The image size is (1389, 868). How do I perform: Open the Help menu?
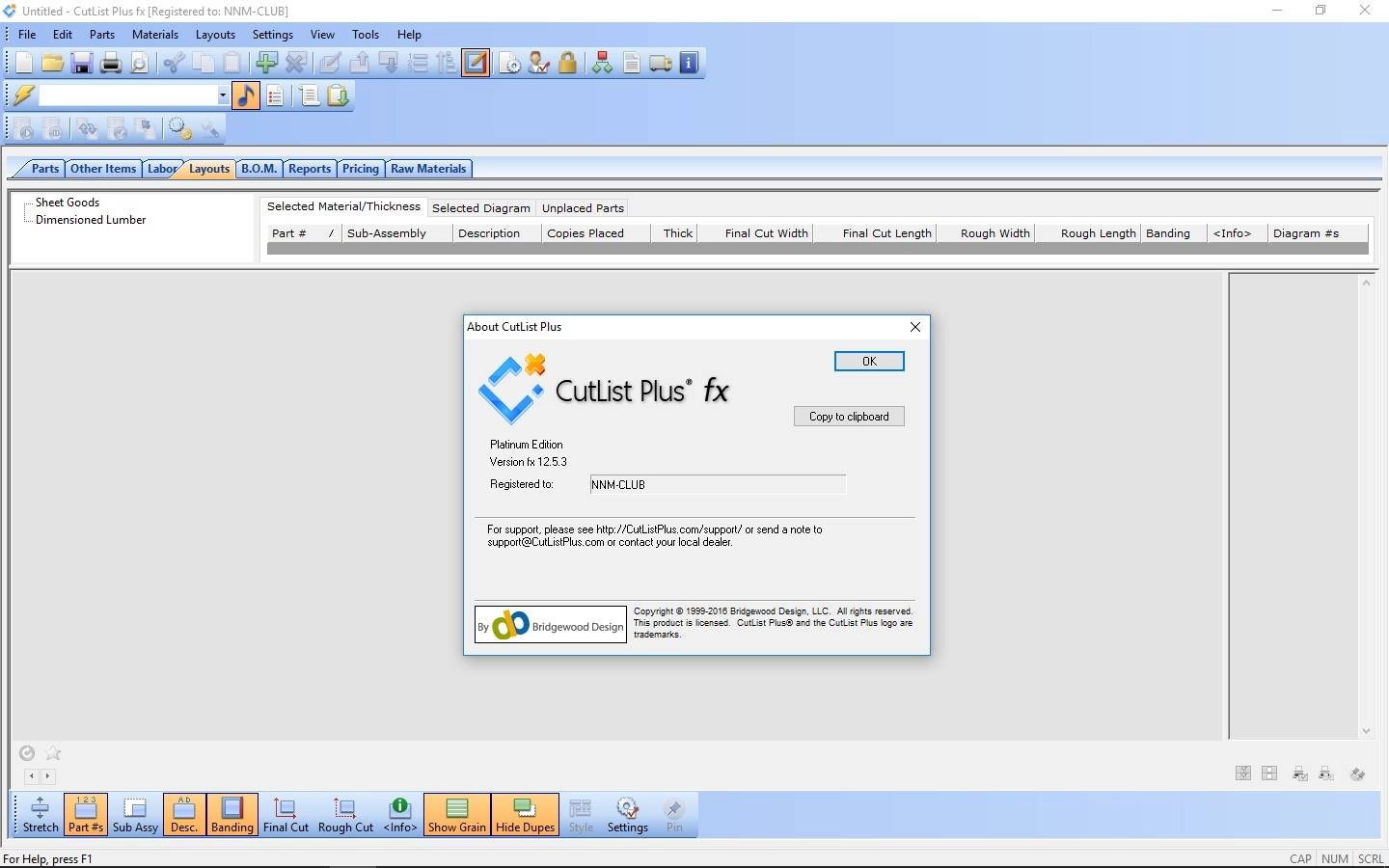409,35
